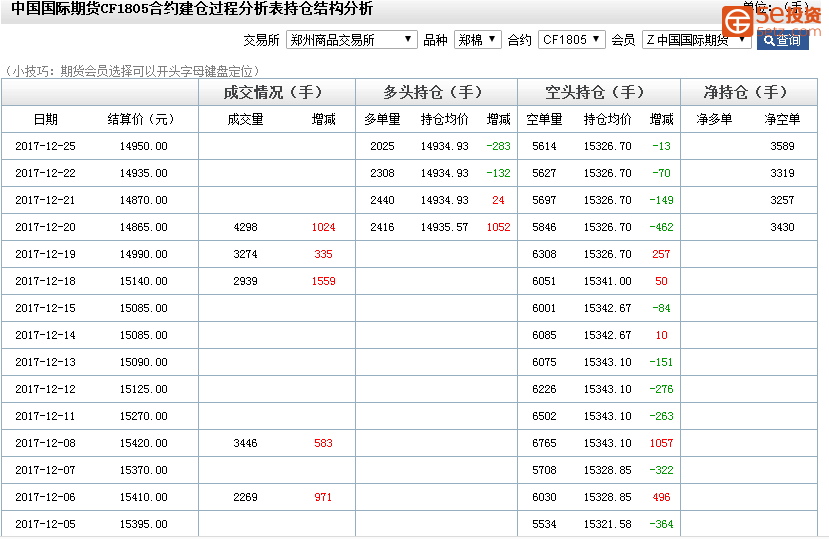Viewport: 829px width, 539px height.
Task: Select the date 2017-12-18
Action: 45,281
